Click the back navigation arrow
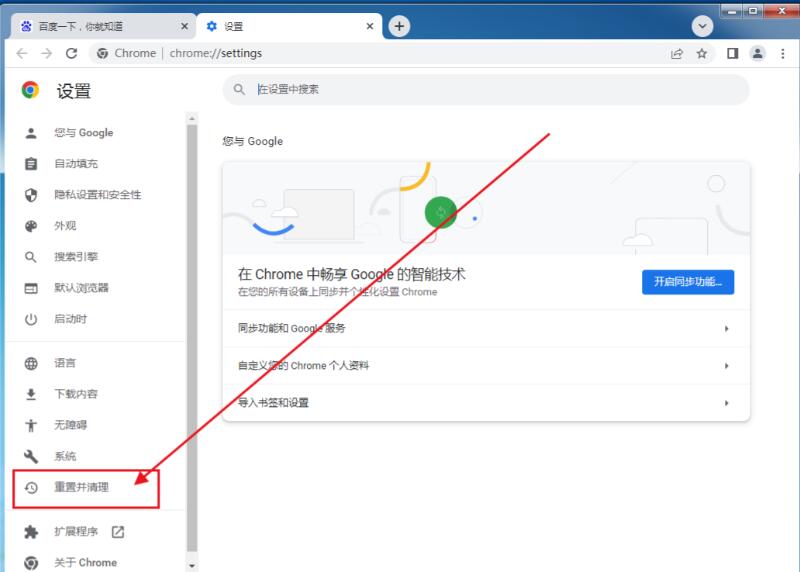The height and width of the screenshot is (572, 800). (x=22, y=53)
